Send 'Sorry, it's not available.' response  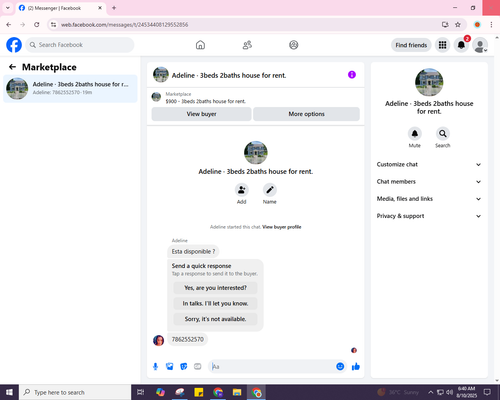[215, 319]
